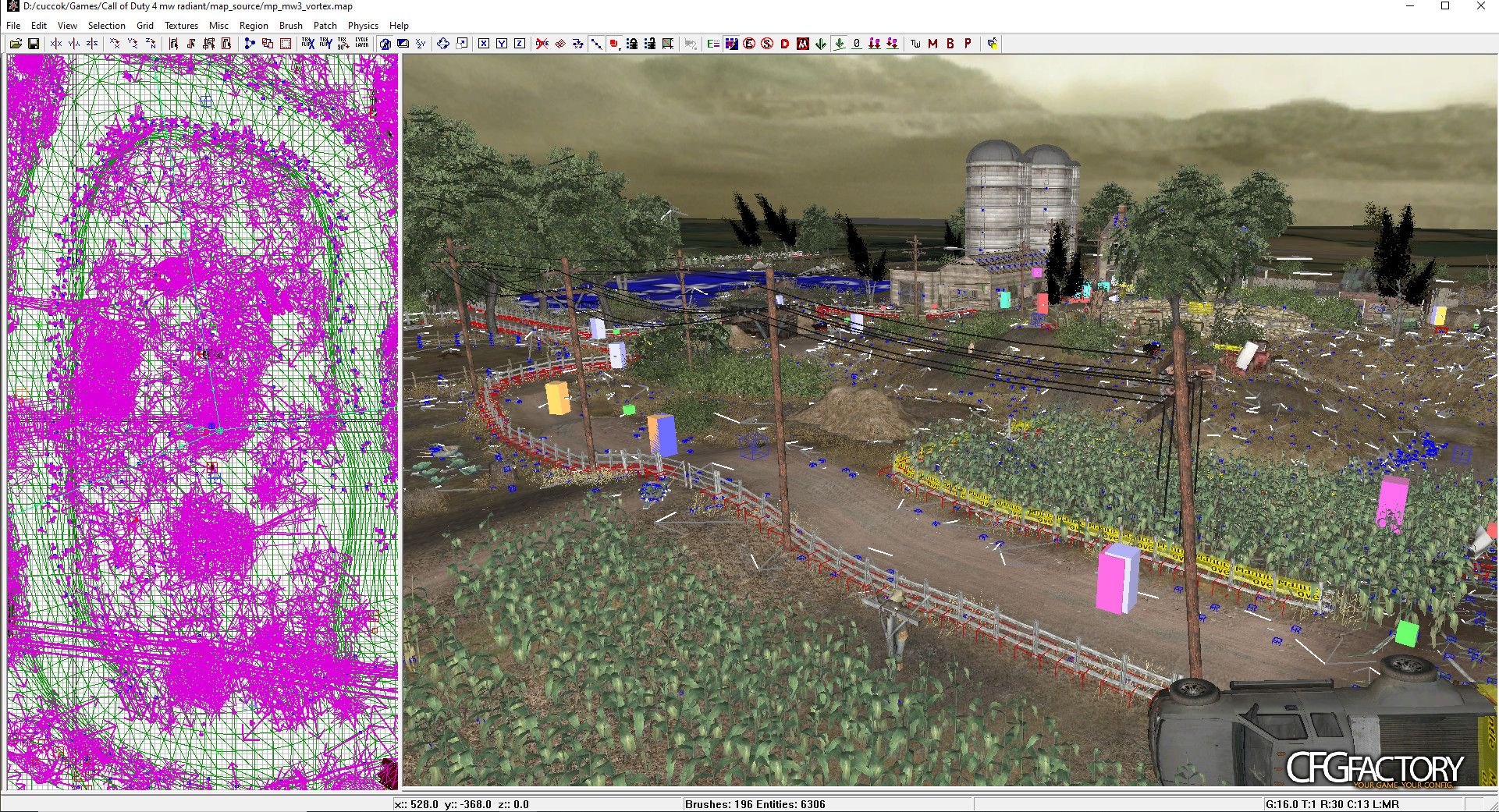Rotate selection around X axis
This screenshot has height=812, width=1499.
(115, 44)
